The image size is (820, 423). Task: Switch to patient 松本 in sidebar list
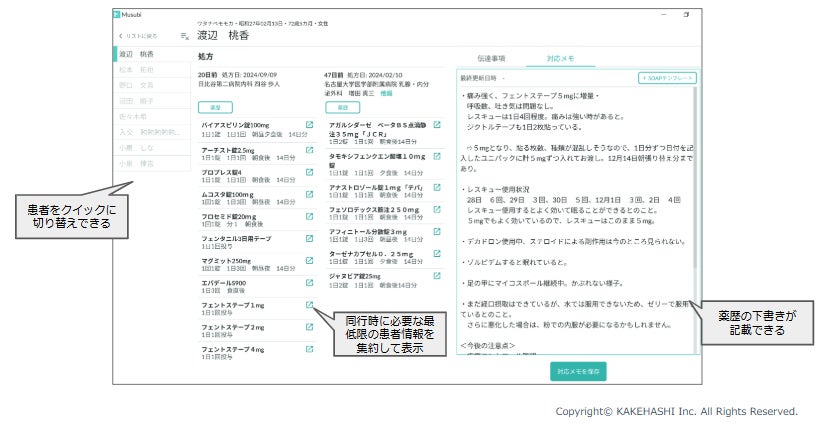pos(152,70)
